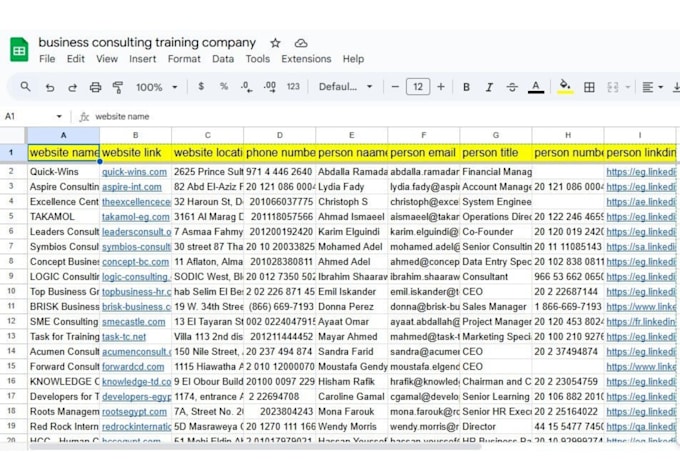The image size is (680, 459).
Task: Open the aspire-int.com link
Action: [x=132, y=187]
